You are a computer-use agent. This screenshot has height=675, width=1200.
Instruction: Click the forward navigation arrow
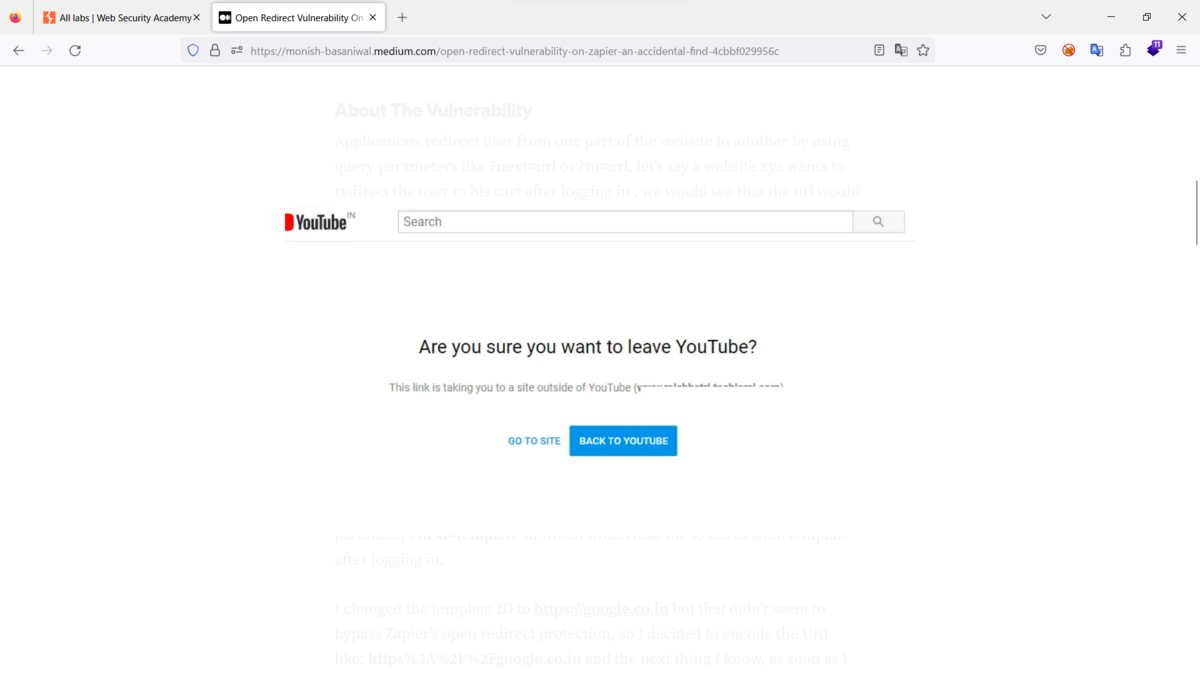[x=46, y=50]
